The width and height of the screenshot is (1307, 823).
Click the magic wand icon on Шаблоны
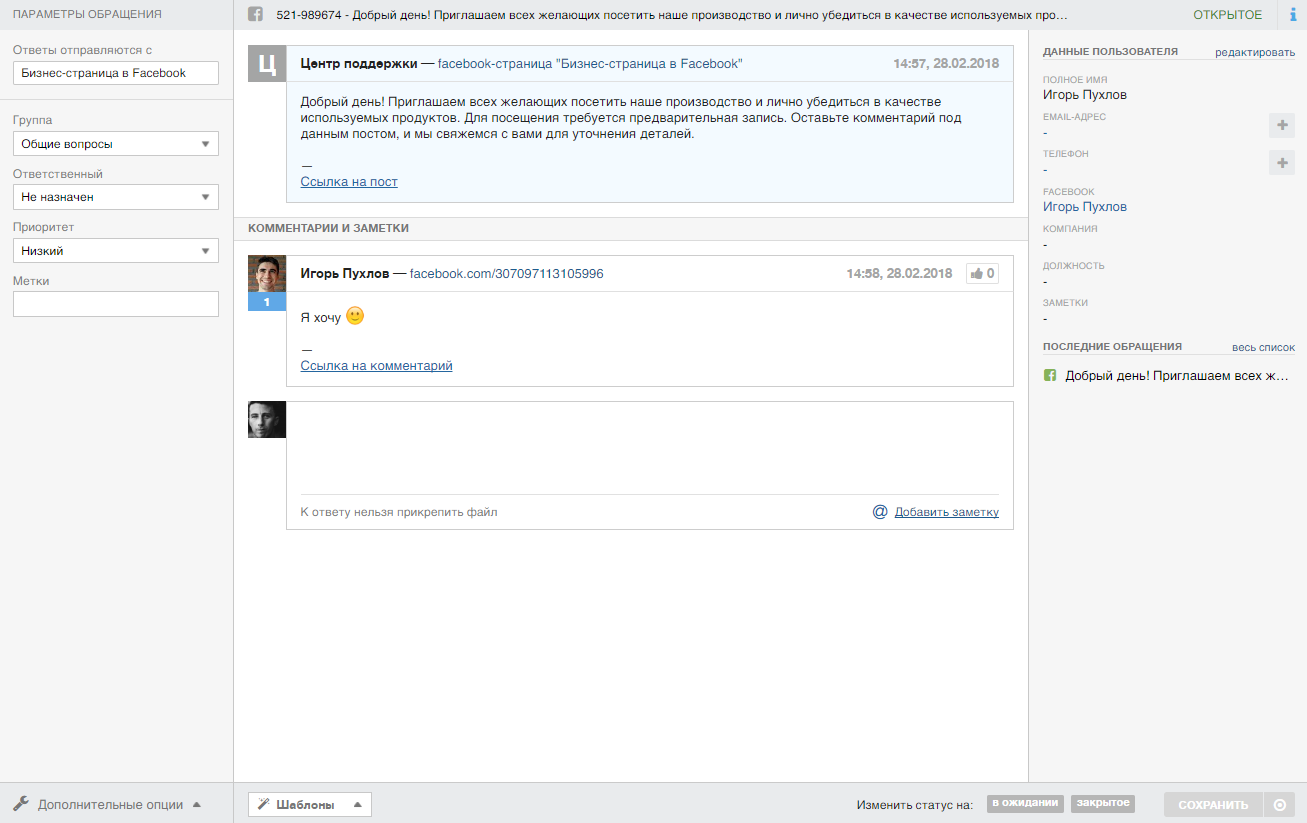(264, 804)
